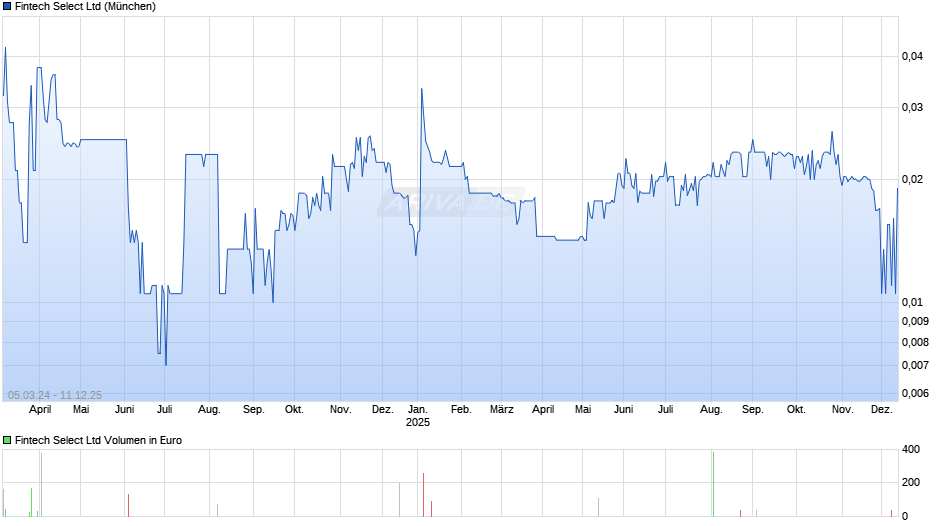Click the 'Okt.' label before 'Nov.' 2024
This screenshot has height=526, width=940.
coord(294,410)
